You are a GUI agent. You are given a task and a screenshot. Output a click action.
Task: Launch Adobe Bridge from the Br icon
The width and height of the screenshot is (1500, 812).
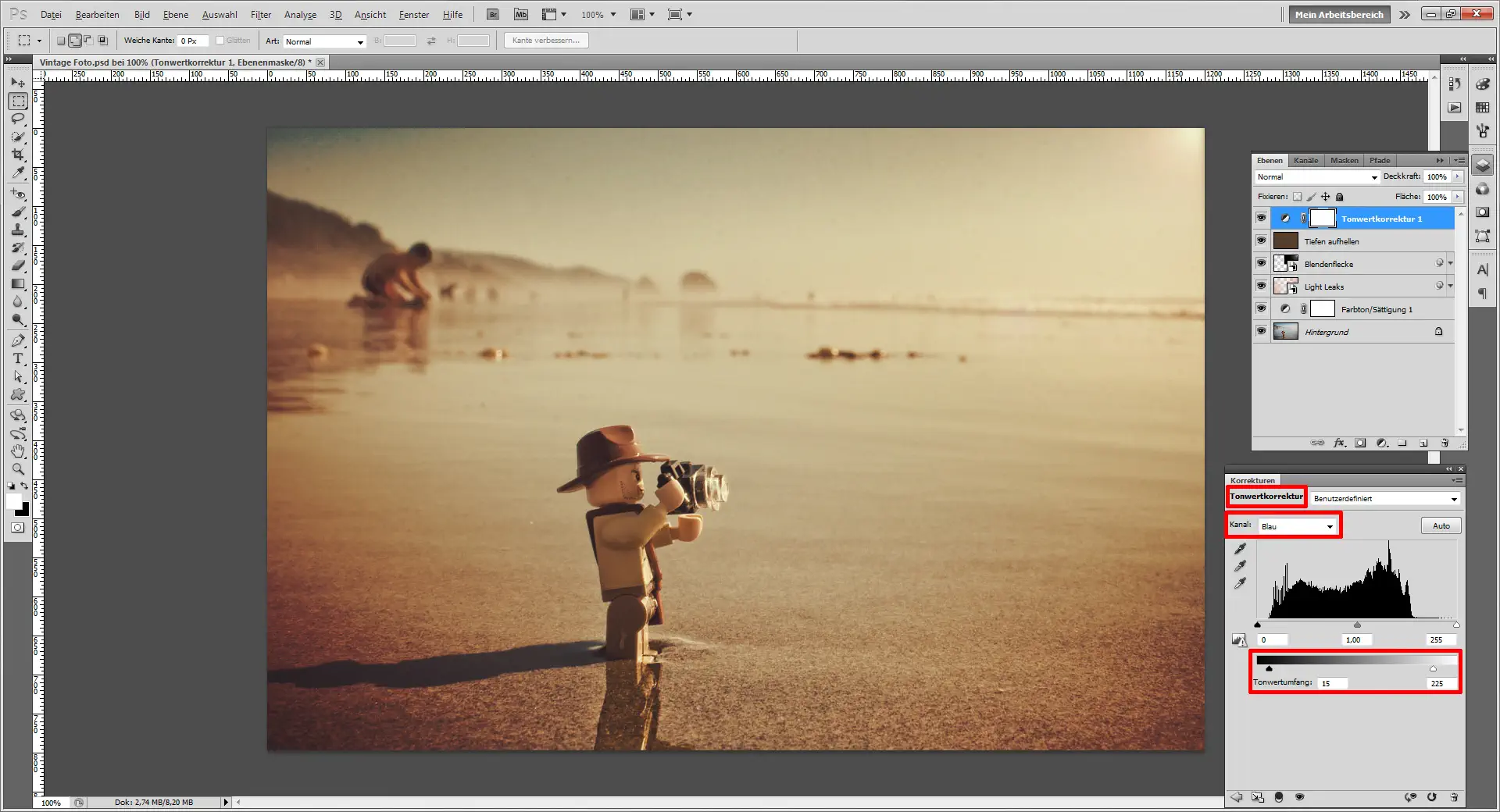coord(493,14)
